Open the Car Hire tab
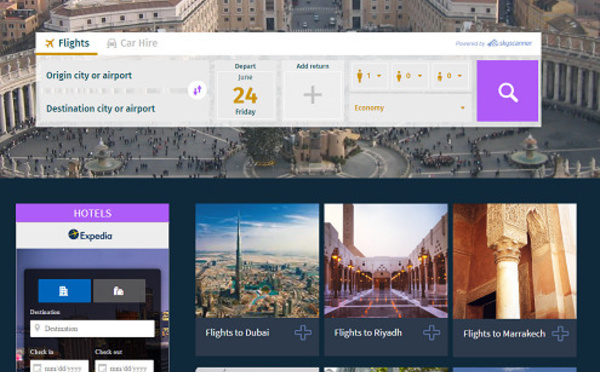This screenshot has width=600, height=372. coord(132,43)
